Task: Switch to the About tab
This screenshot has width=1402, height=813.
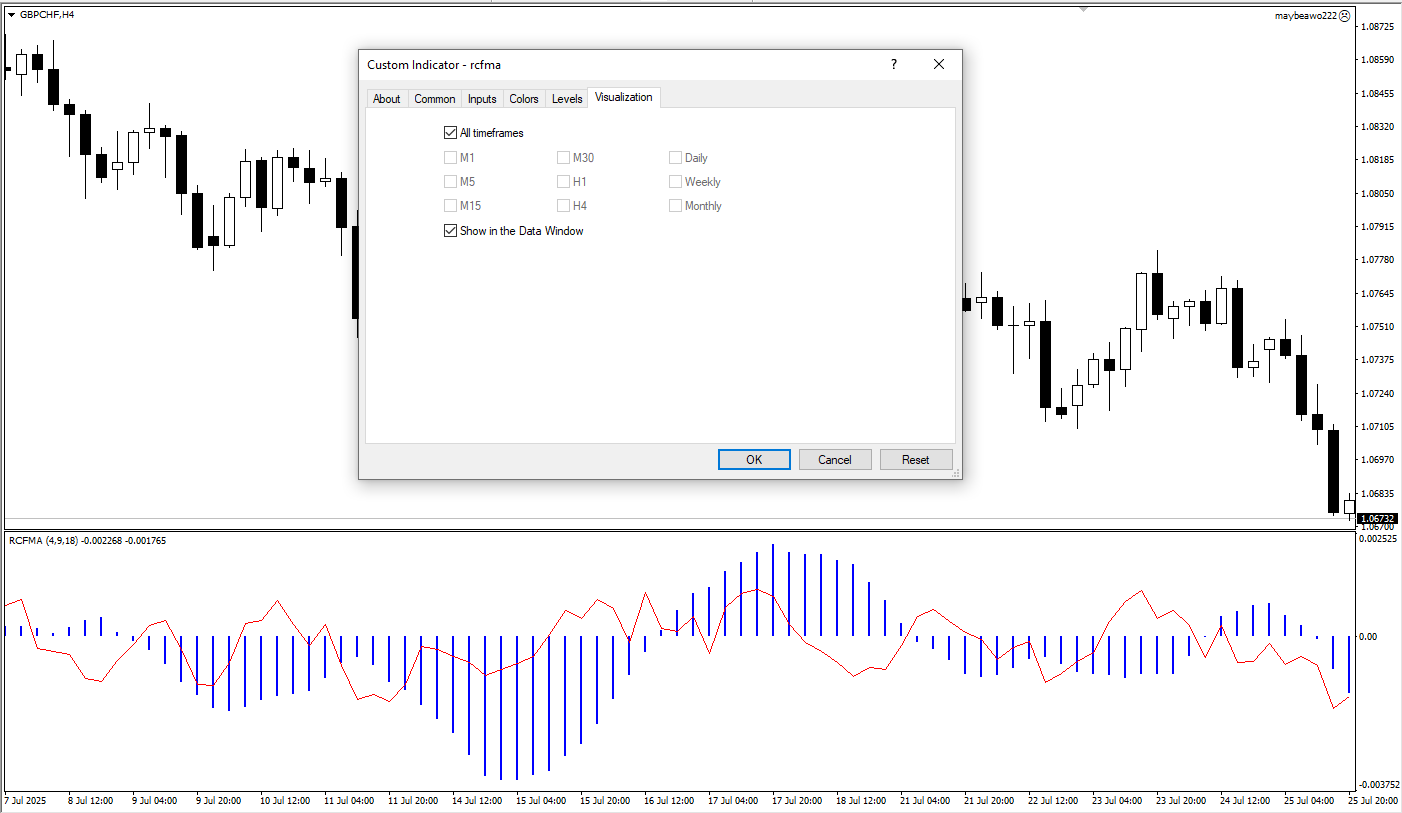Action: 386,99
